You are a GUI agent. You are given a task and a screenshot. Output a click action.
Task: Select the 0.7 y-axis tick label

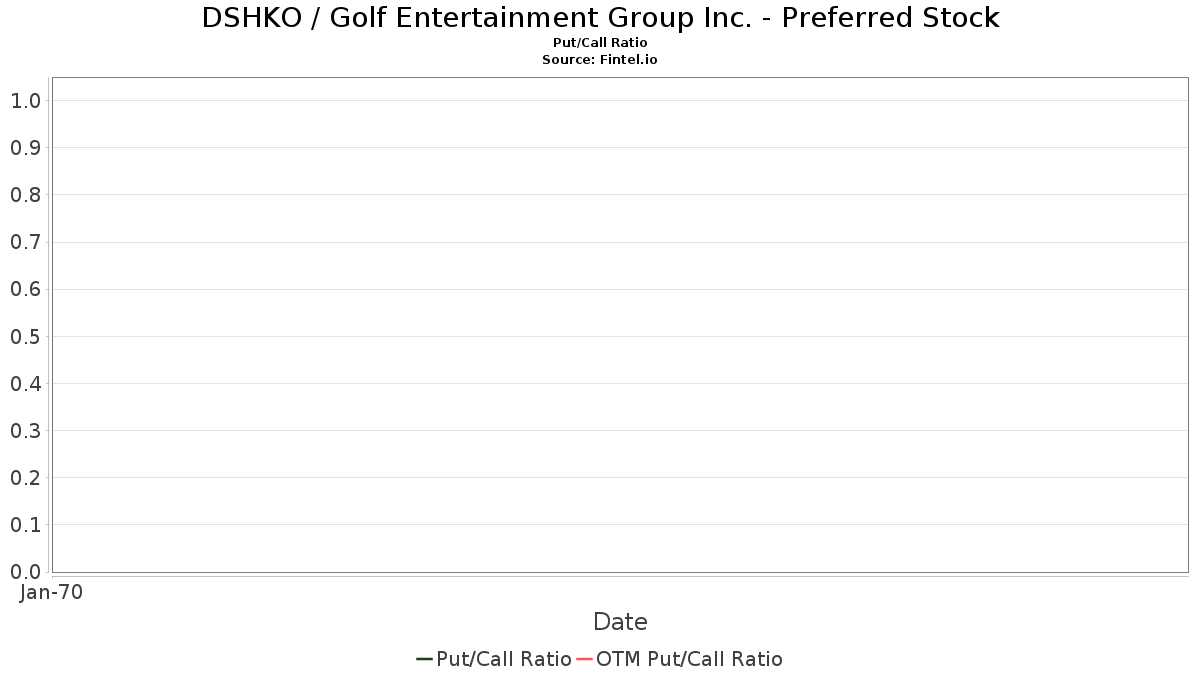pyautogui.click(x=25, y=242)
